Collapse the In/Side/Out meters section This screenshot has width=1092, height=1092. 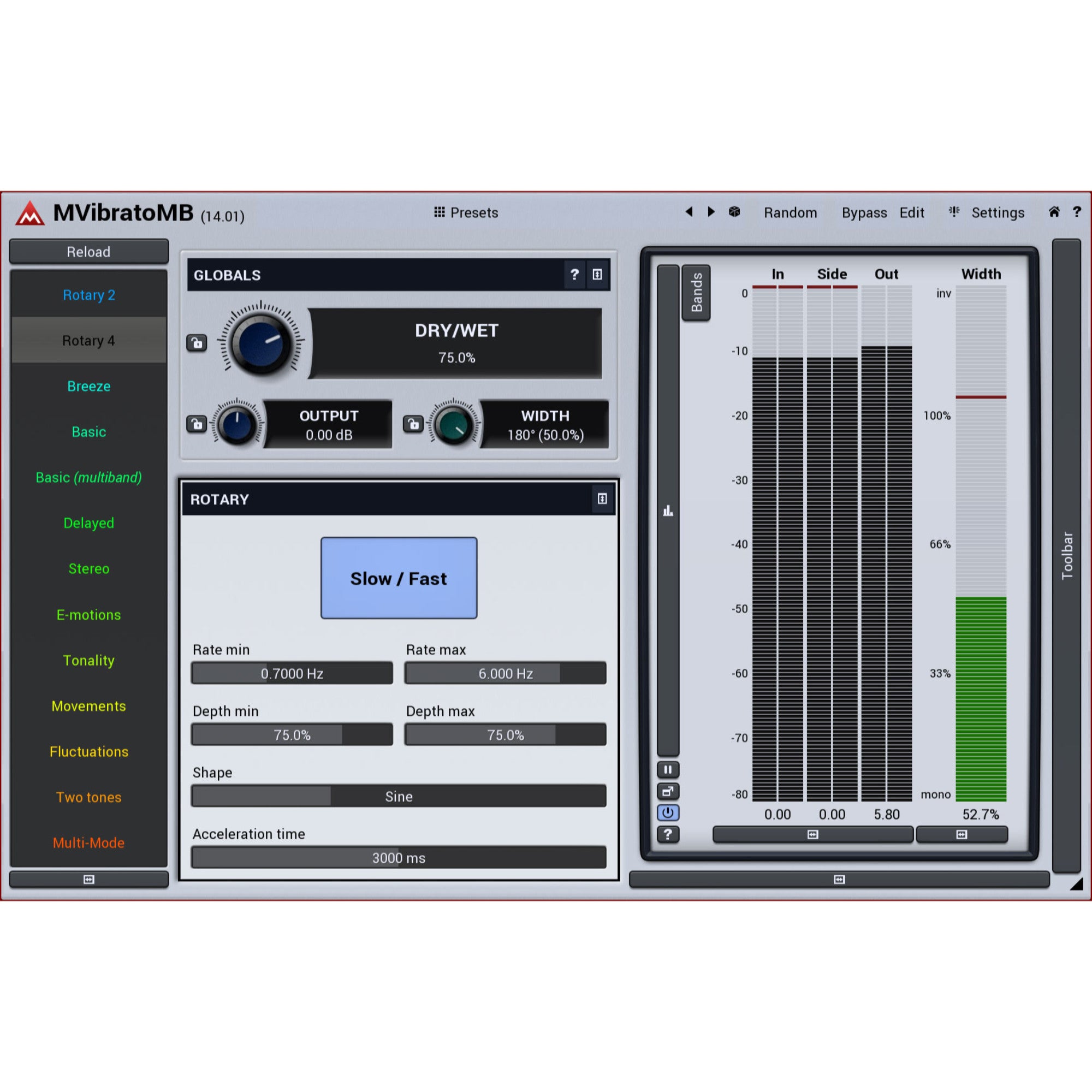point(813,834)
